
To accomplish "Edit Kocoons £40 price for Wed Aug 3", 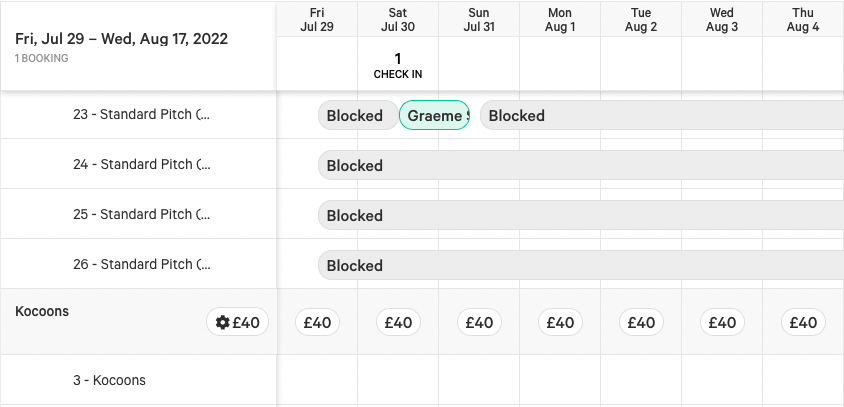I will [722, 322].
